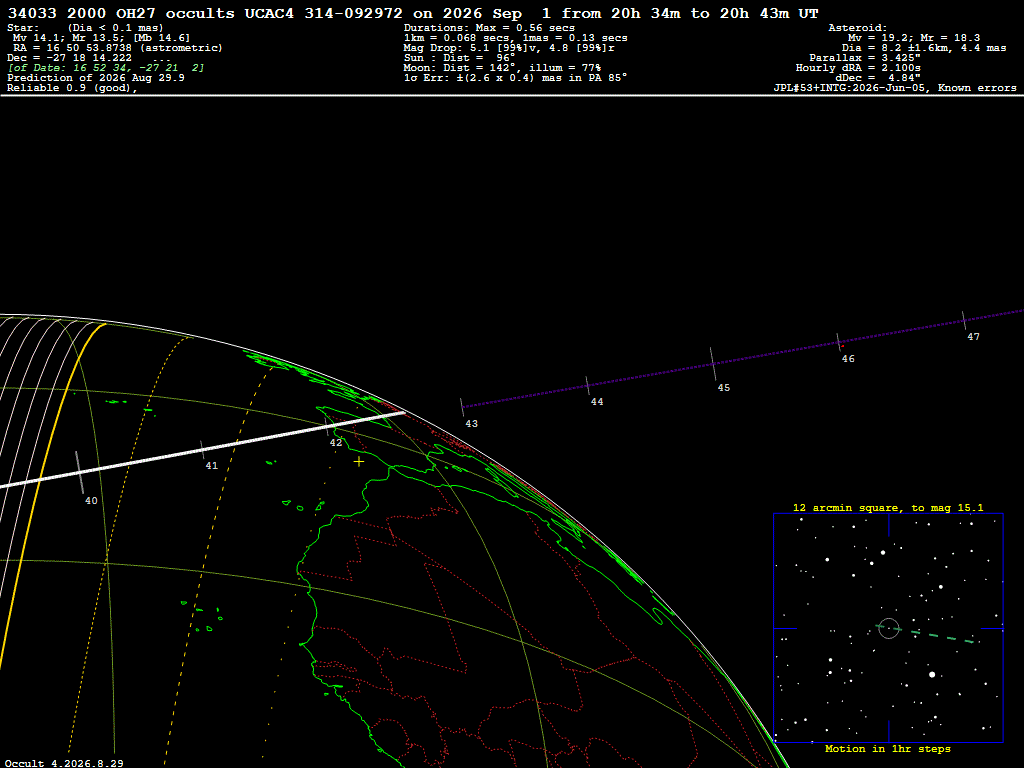Select the minute 44 tick on dotted path
This screenshot has height=768, width=1024.
point(588,385)
